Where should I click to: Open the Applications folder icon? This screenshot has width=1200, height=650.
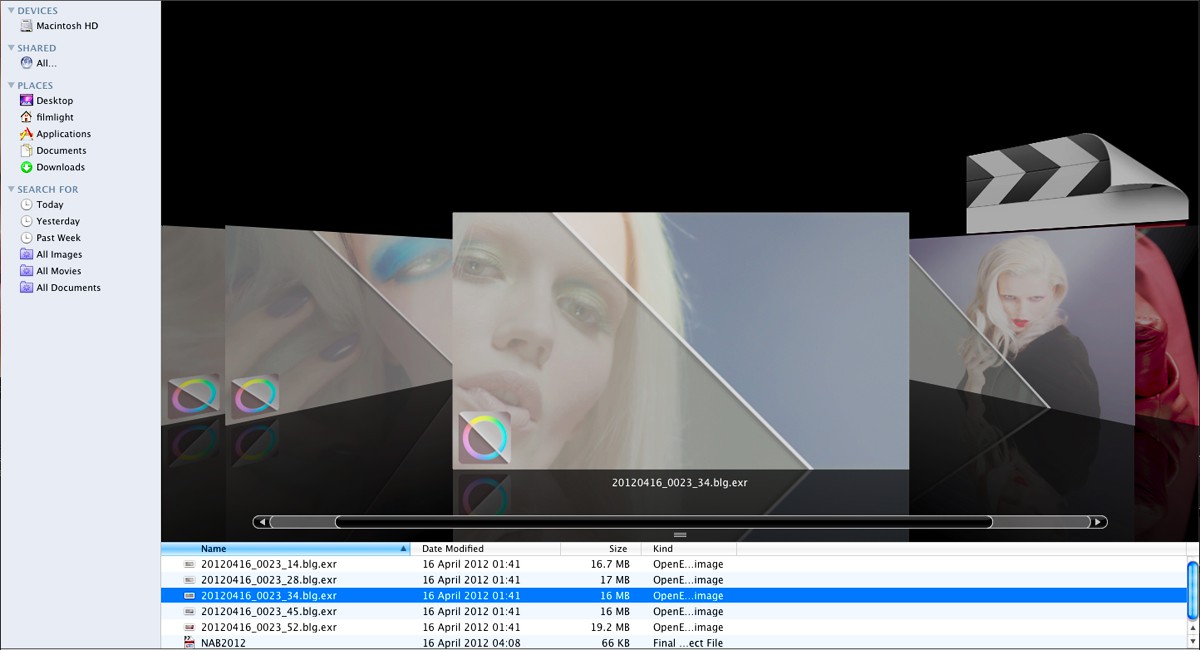coord(26,134)
